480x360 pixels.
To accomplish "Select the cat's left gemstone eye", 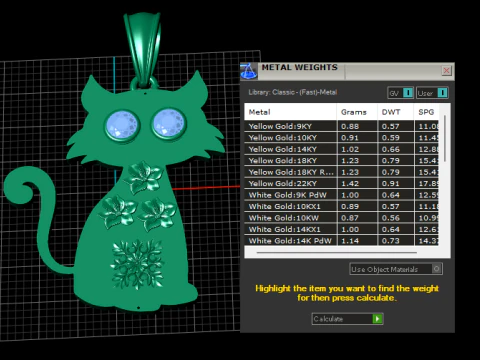I will click(122, 126).
